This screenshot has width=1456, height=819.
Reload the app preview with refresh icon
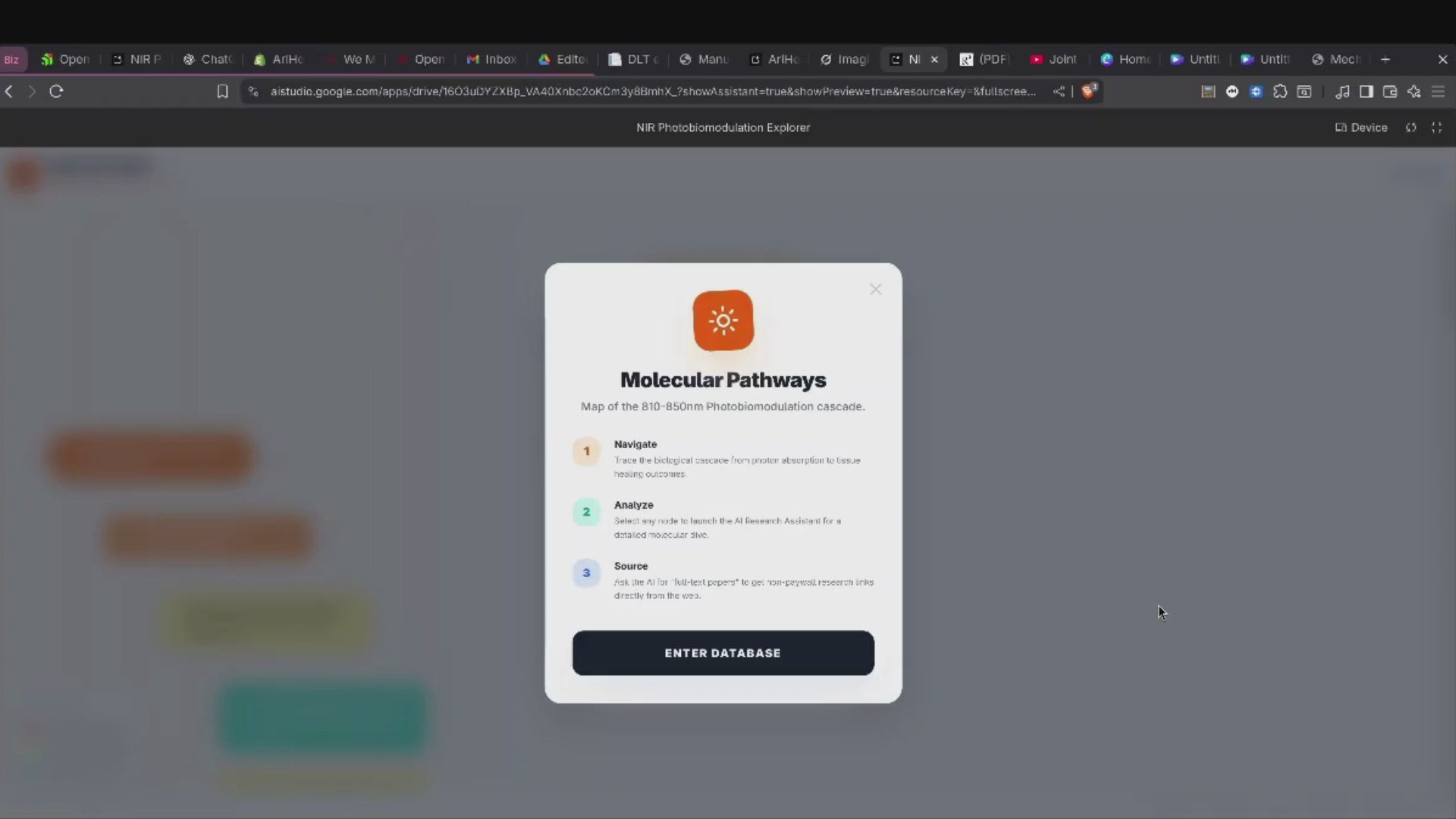(x=1410, y=127)
